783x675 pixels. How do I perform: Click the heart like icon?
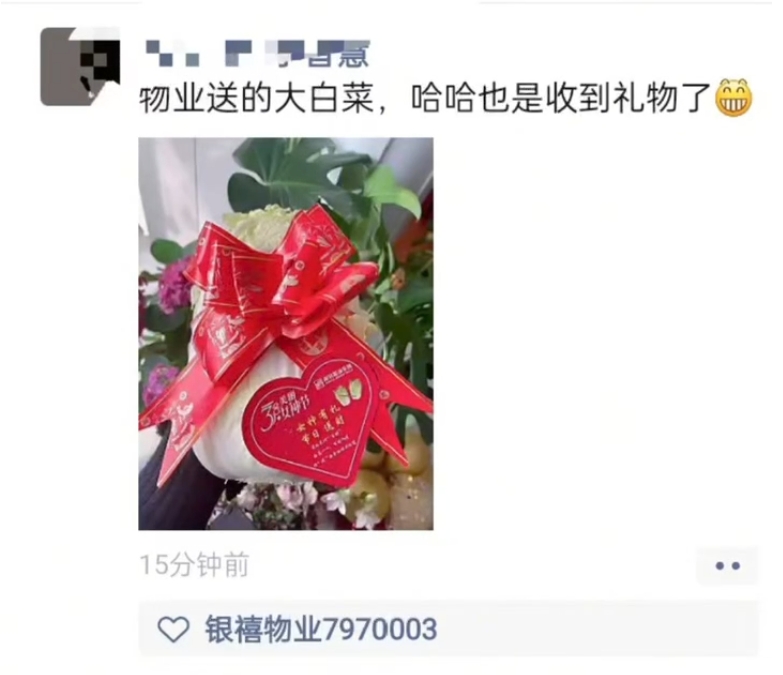173,629
